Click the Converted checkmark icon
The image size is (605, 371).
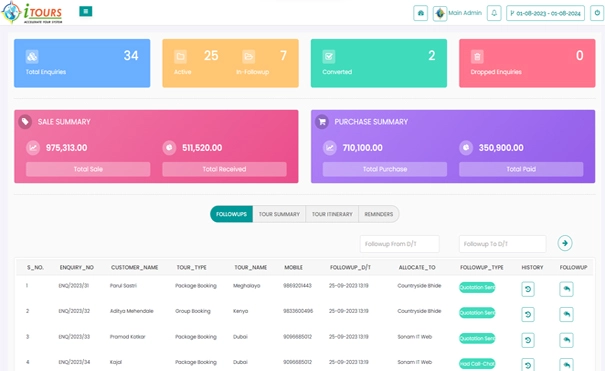[x=329, y=57]
